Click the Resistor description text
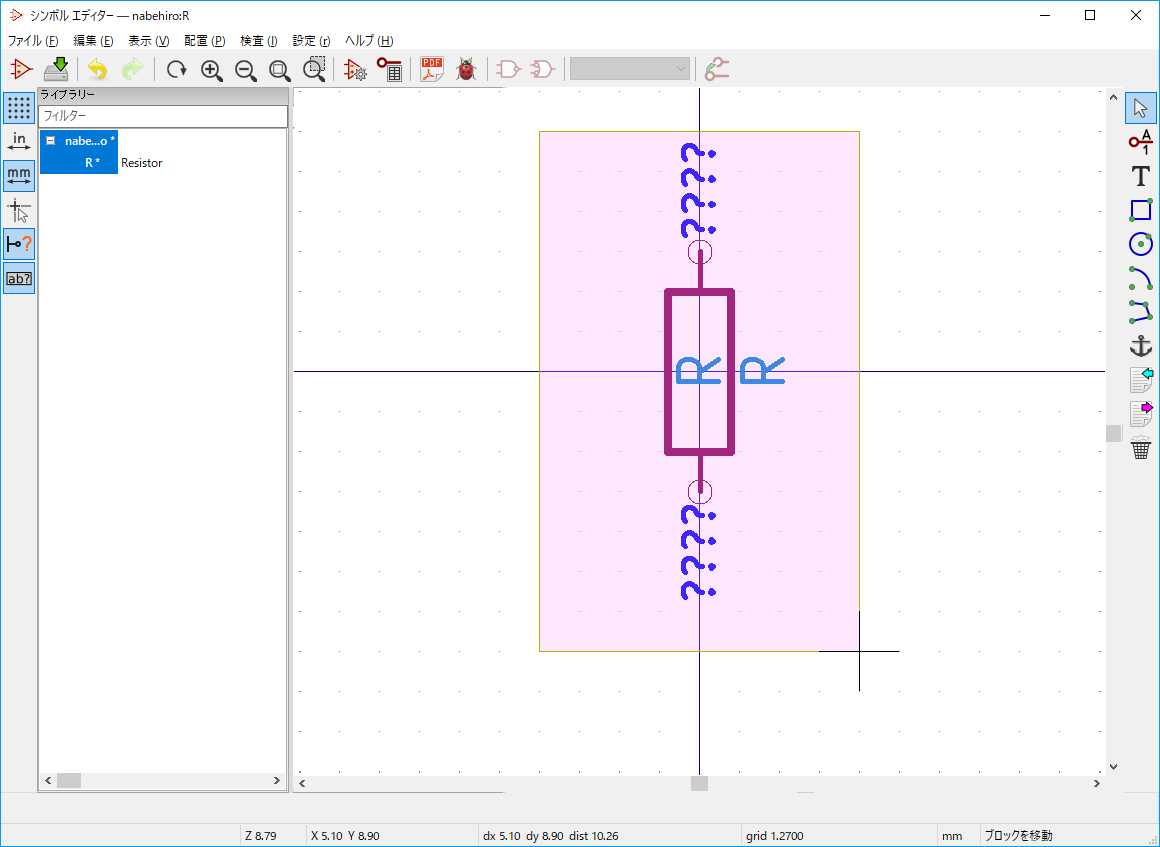1160x847 pixels. point(142,163)
